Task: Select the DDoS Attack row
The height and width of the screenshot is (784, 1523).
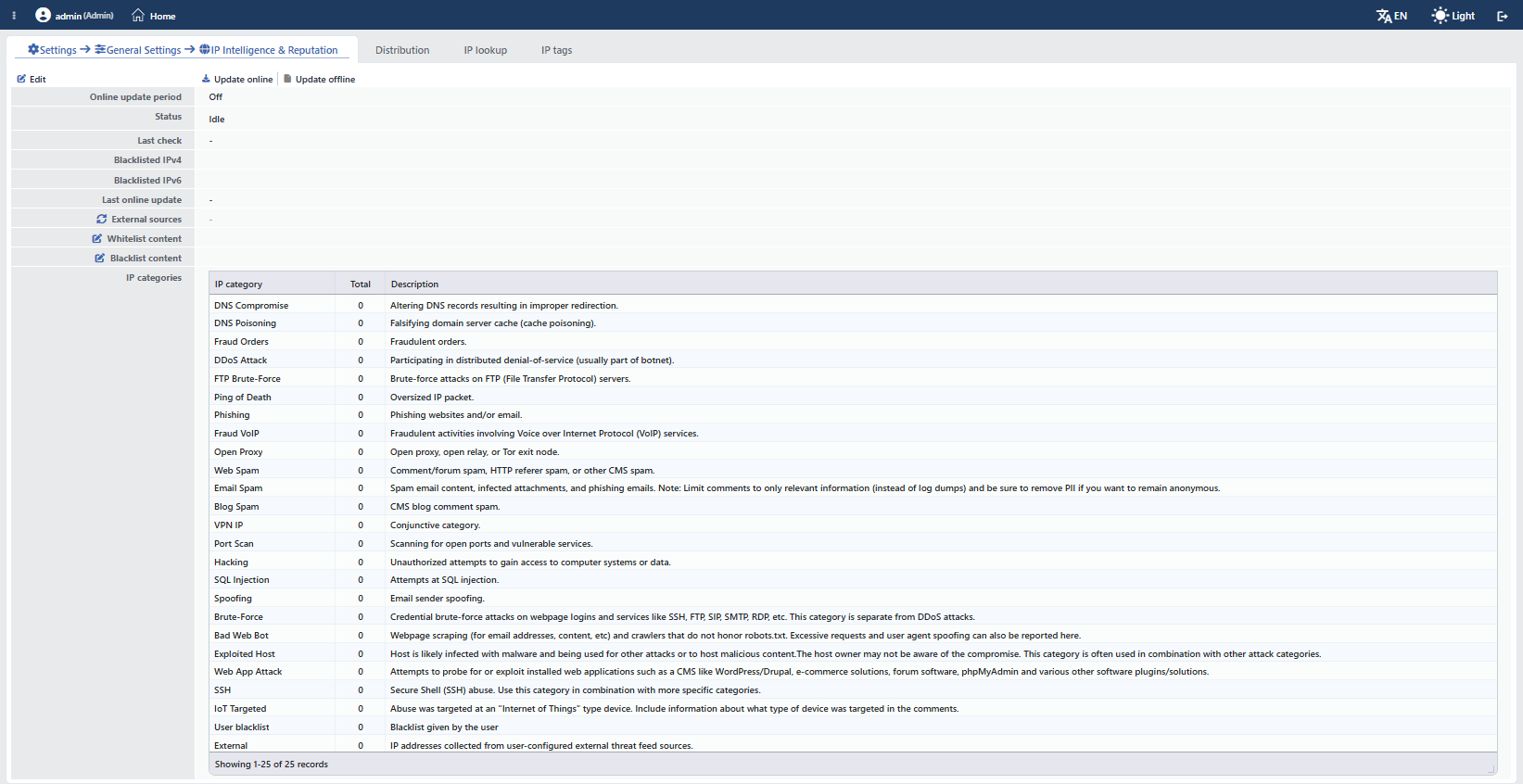Action: (853, 360)
